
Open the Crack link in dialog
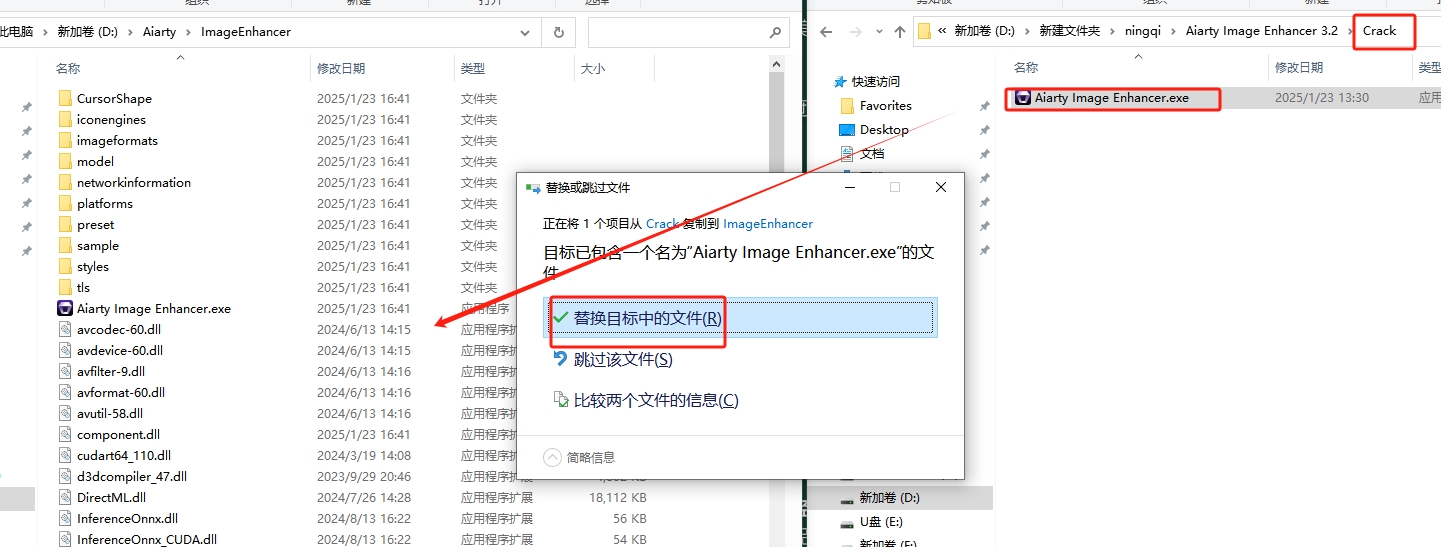point(662,224)
